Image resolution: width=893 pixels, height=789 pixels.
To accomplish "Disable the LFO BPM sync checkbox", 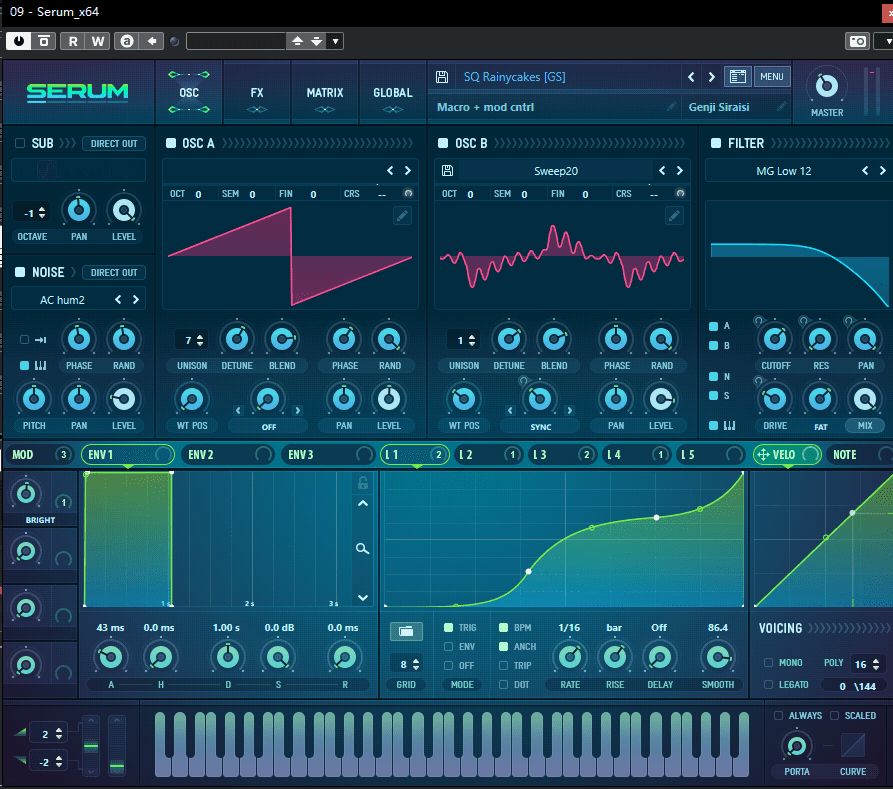I will (503, 628).
